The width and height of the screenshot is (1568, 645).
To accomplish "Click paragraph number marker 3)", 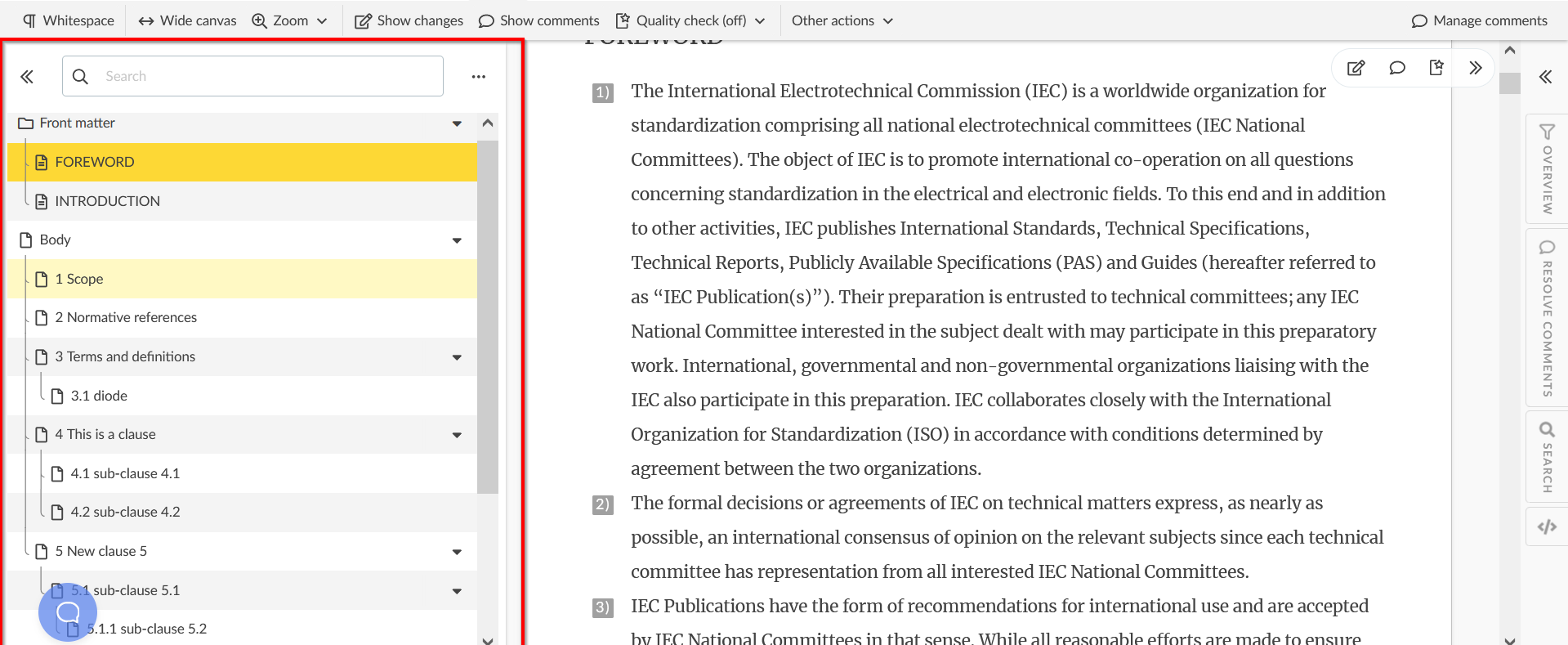I will [x=602, y=607].
